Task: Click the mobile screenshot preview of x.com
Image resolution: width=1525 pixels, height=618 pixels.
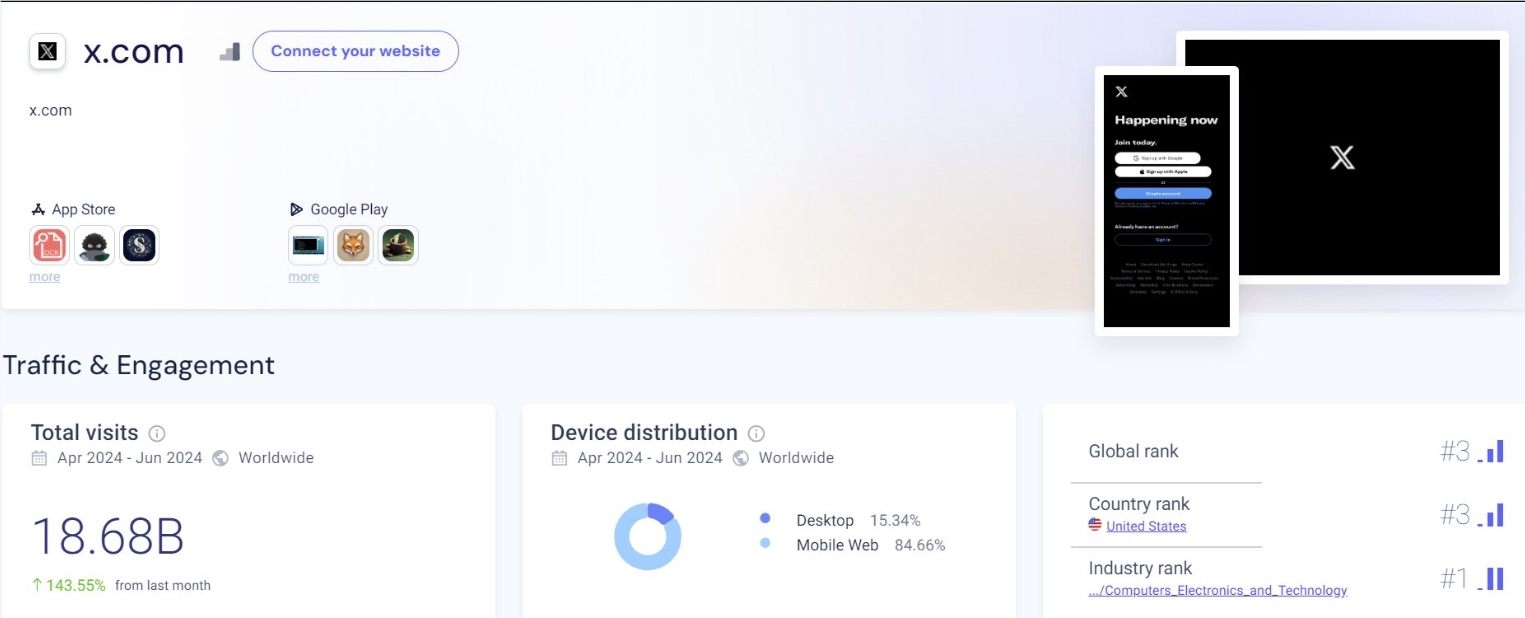Action: tap(1166, 200)
